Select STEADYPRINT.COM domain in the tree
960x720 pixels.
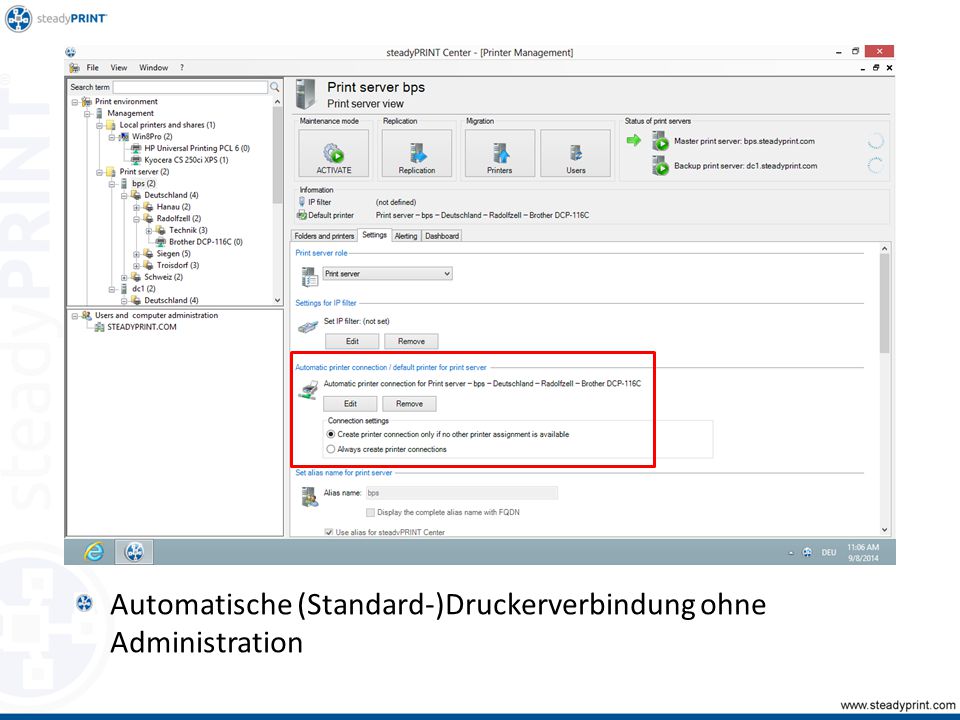(x=141, y=327)
